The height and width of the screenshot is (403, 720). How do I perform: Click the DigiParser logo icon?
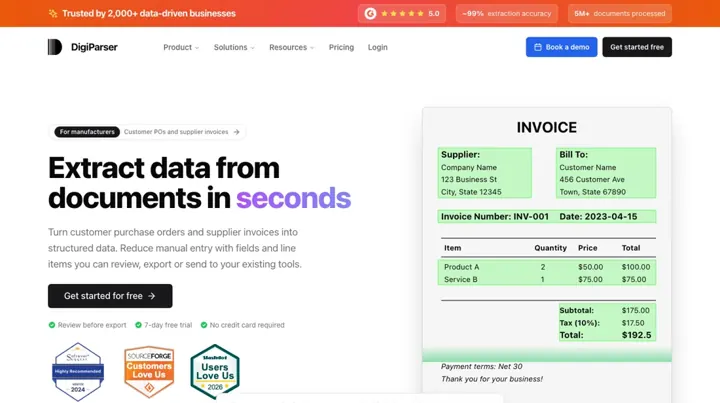point(55,47)
